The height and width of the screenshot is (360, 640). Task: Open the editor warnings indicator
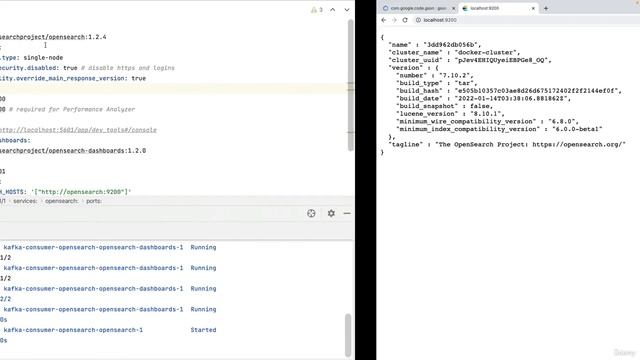point(317,10)
